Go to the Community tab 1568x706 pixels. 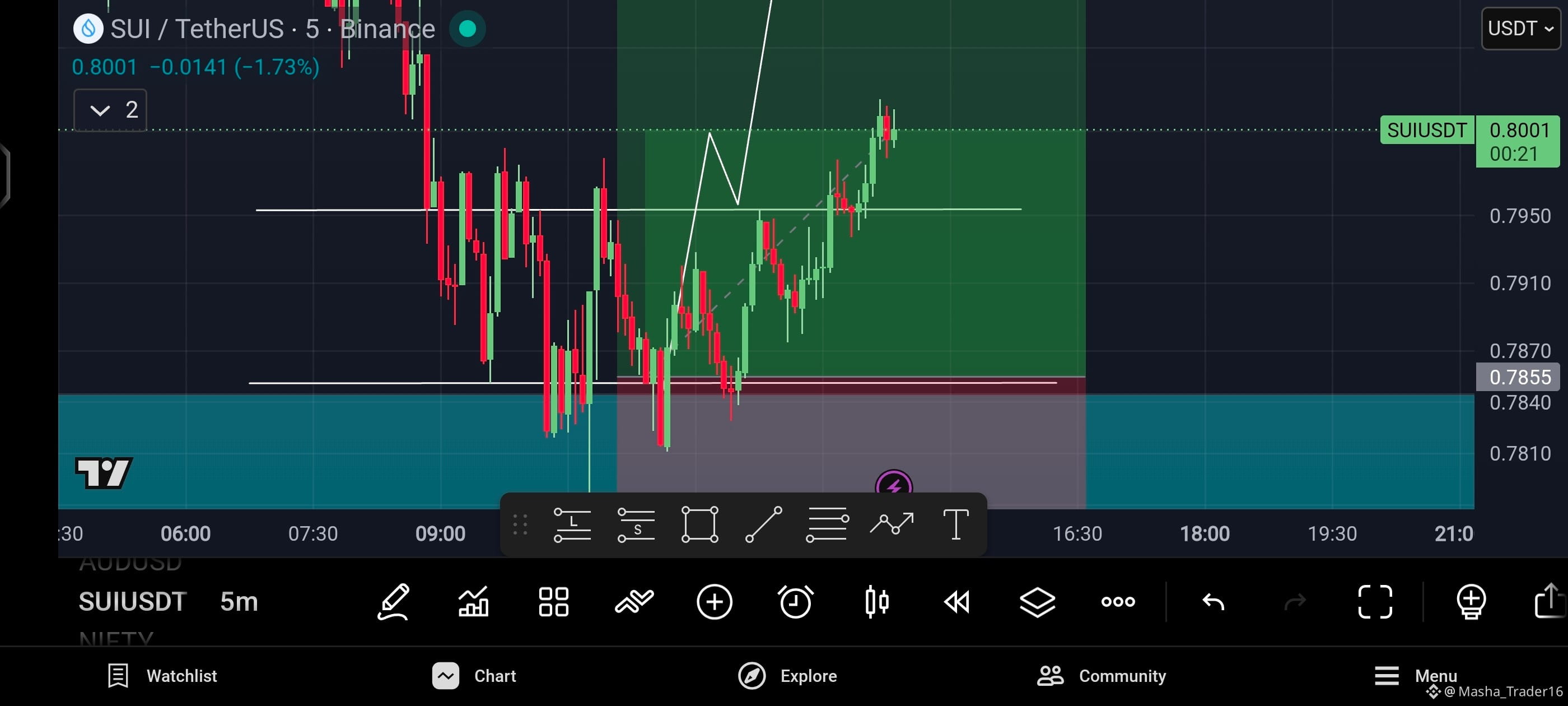click(1101, 676)
